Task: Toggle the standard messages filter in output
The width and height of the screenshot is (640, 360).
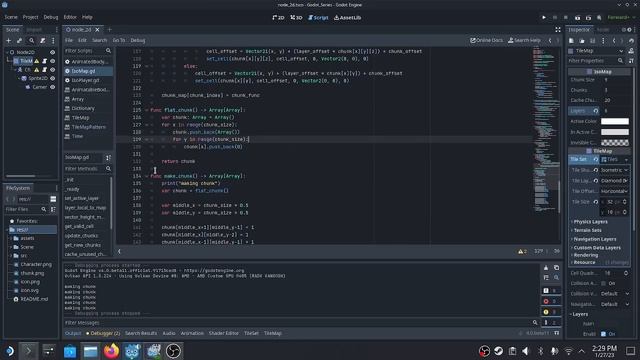Action: 550,291
